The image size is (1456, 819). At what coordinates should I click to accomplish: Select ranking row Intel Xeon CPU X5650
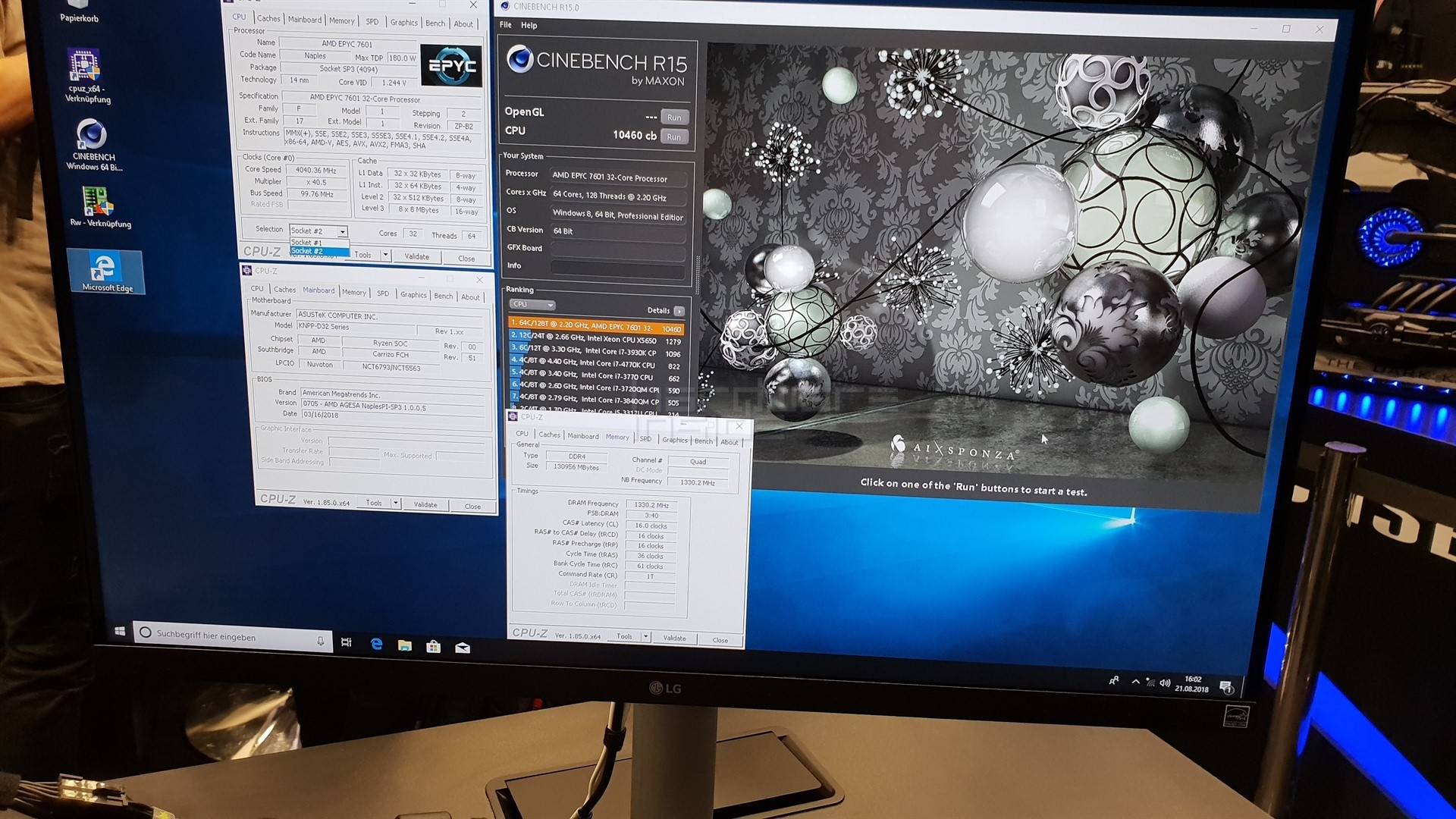coord(596,338)
